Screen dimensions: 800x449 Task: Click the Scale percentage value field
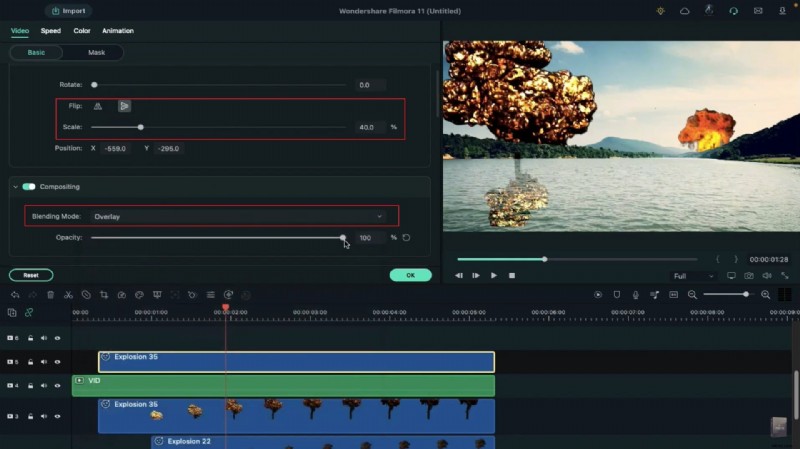point(369,127)
